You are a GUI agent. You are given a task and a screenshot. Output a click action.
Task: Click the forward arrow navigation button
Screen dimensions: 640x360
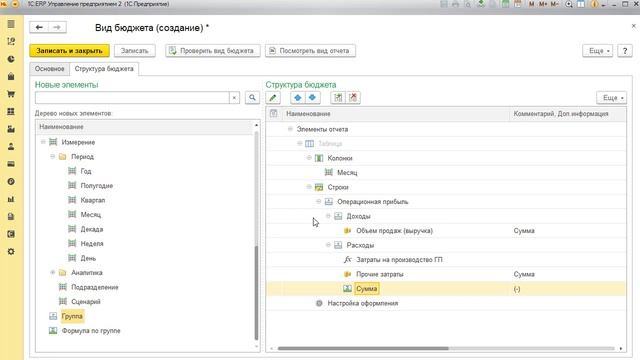[x=57, y=27]
